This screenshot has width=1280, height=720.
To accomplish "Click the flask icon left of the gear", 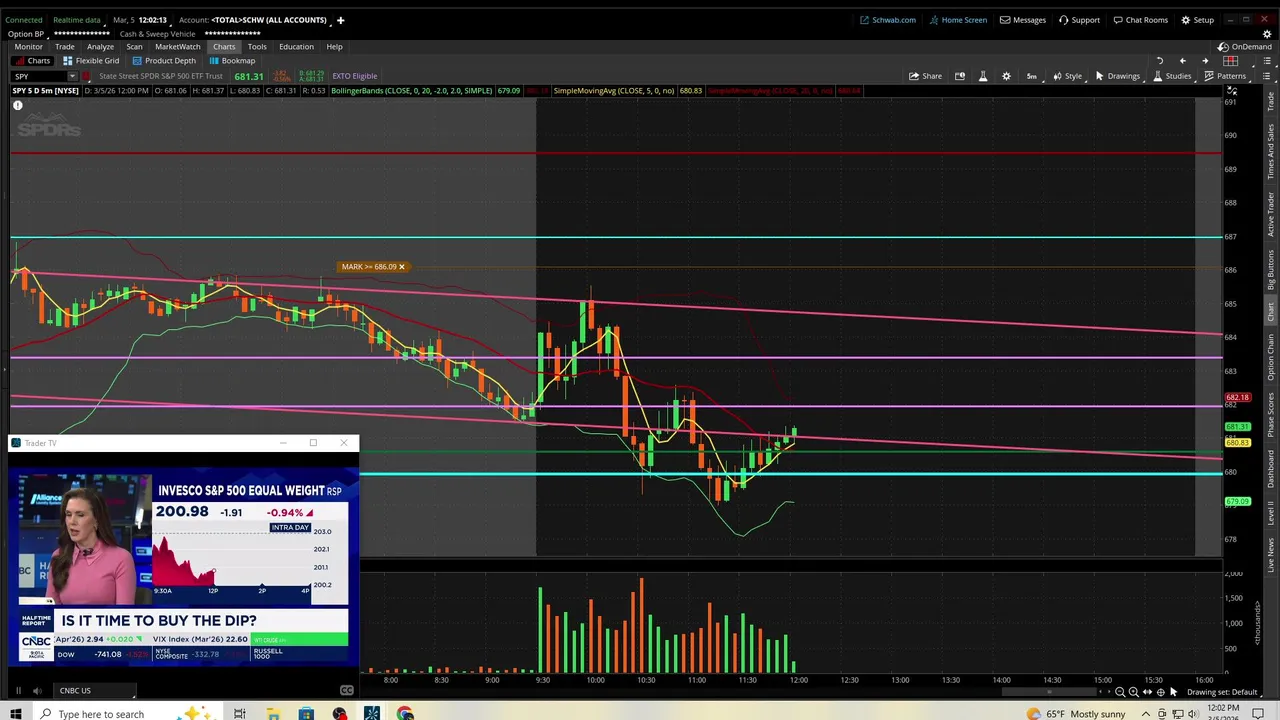I will pyautogui.click(x=983, y=76).
